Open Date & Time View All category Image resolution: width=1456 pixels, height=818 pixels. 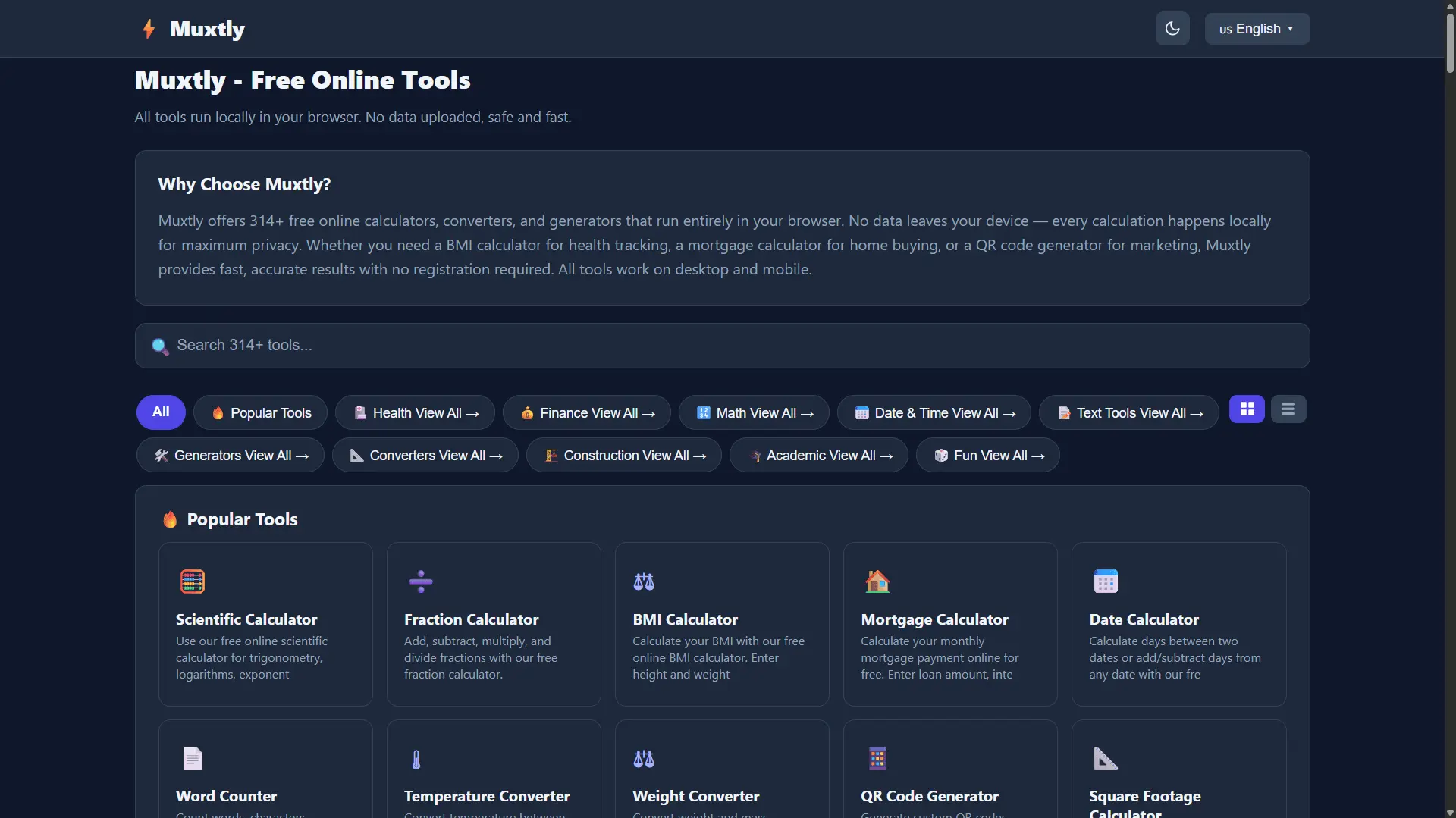click(x=934, y=413)
